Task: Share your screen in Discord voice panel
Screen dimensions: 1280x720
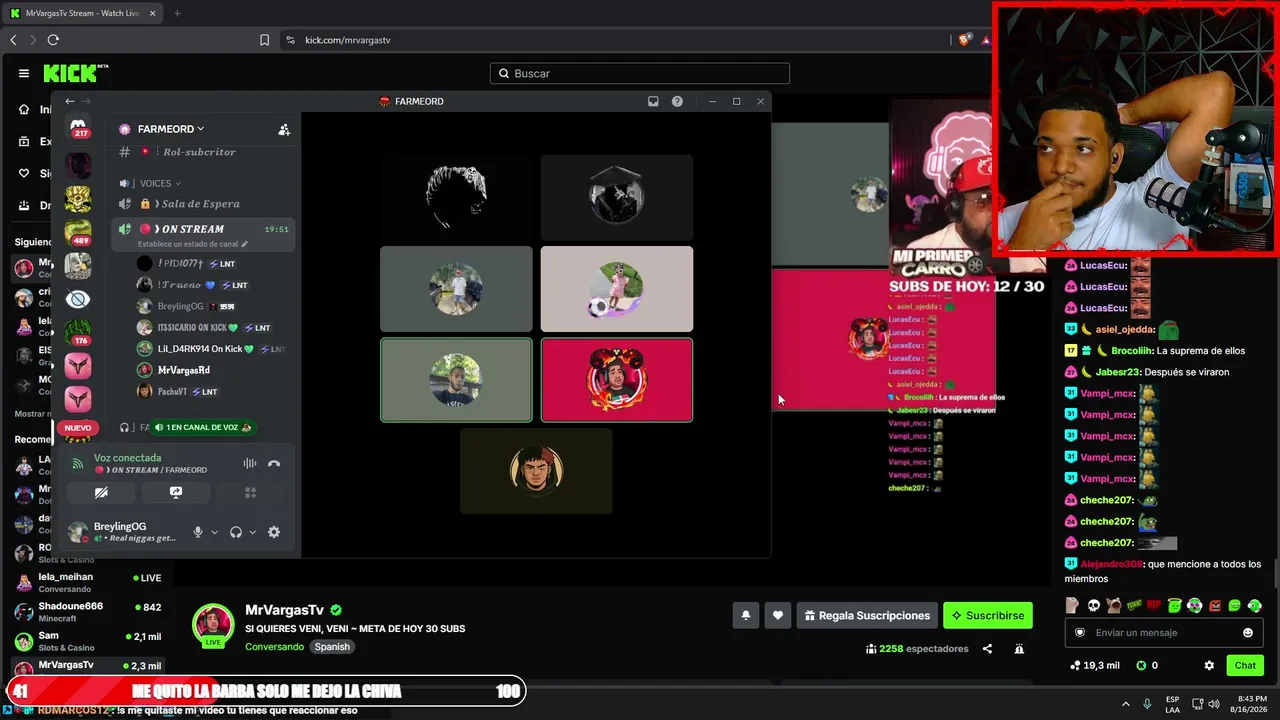Action: click(176, 492)
